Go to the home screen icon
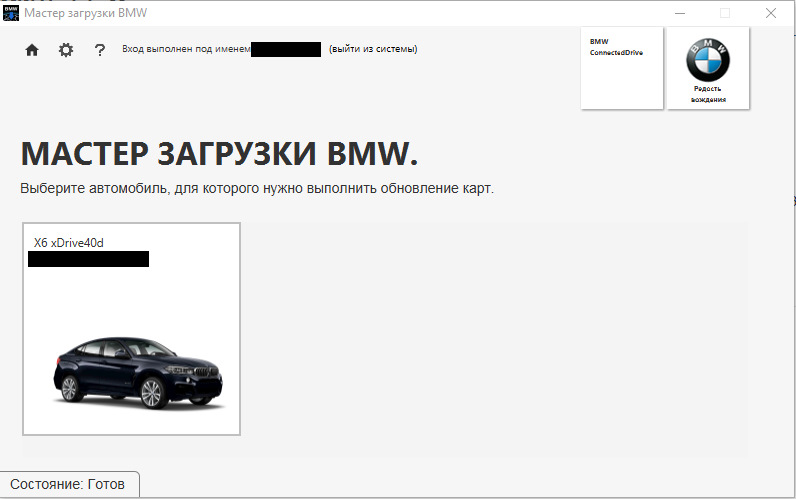The height and width of the screenshot is (499, 796). click(32, 50)
